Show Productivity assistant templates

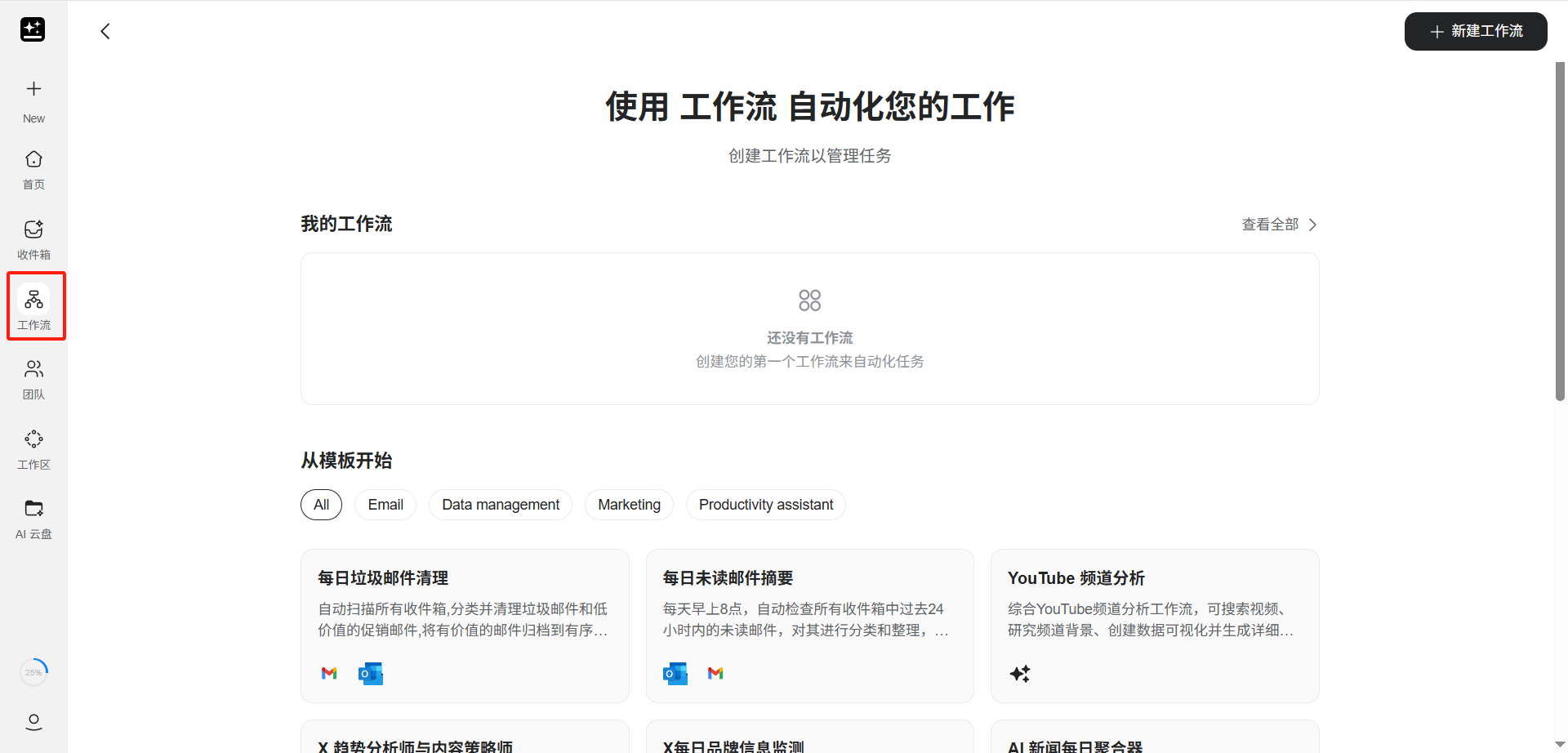(766, 505)
